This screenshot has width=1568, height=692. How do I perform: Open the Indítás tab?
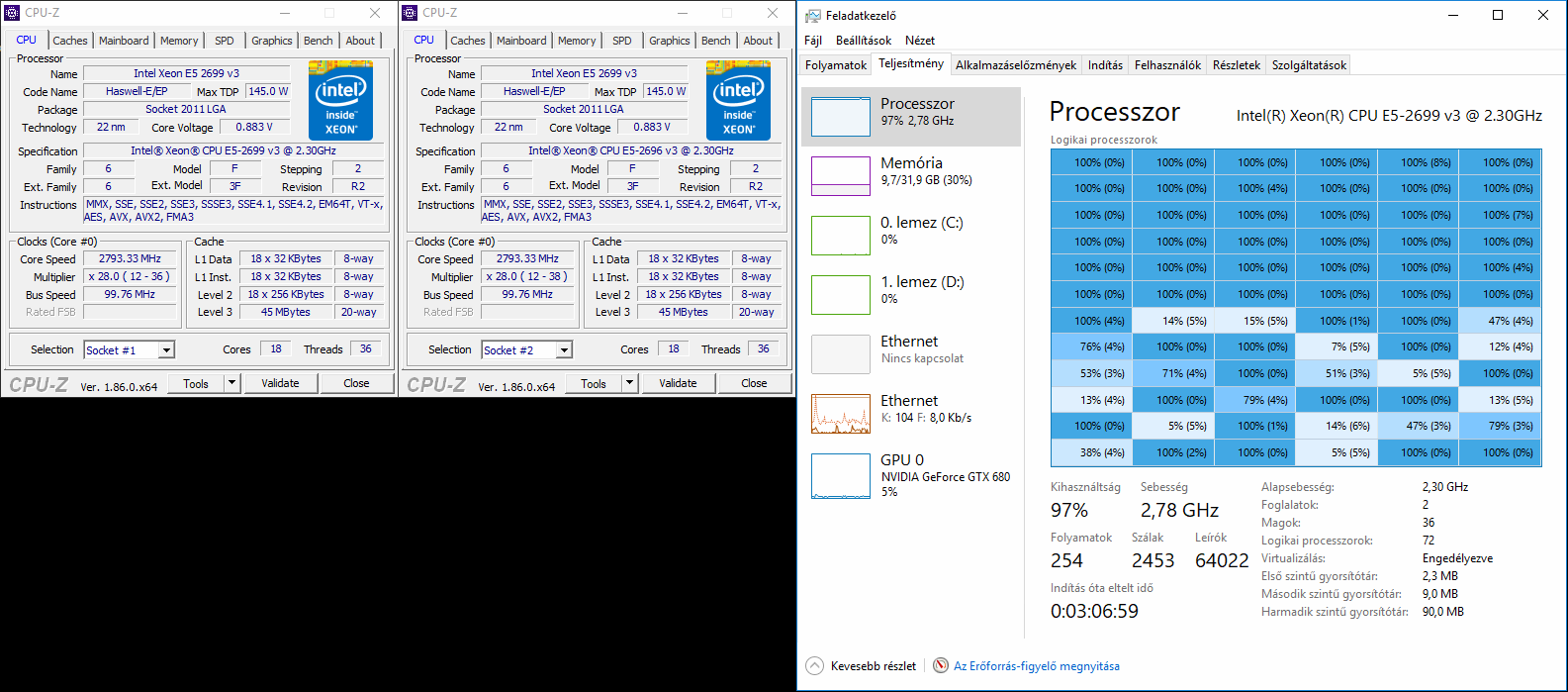pos(1105,65)
